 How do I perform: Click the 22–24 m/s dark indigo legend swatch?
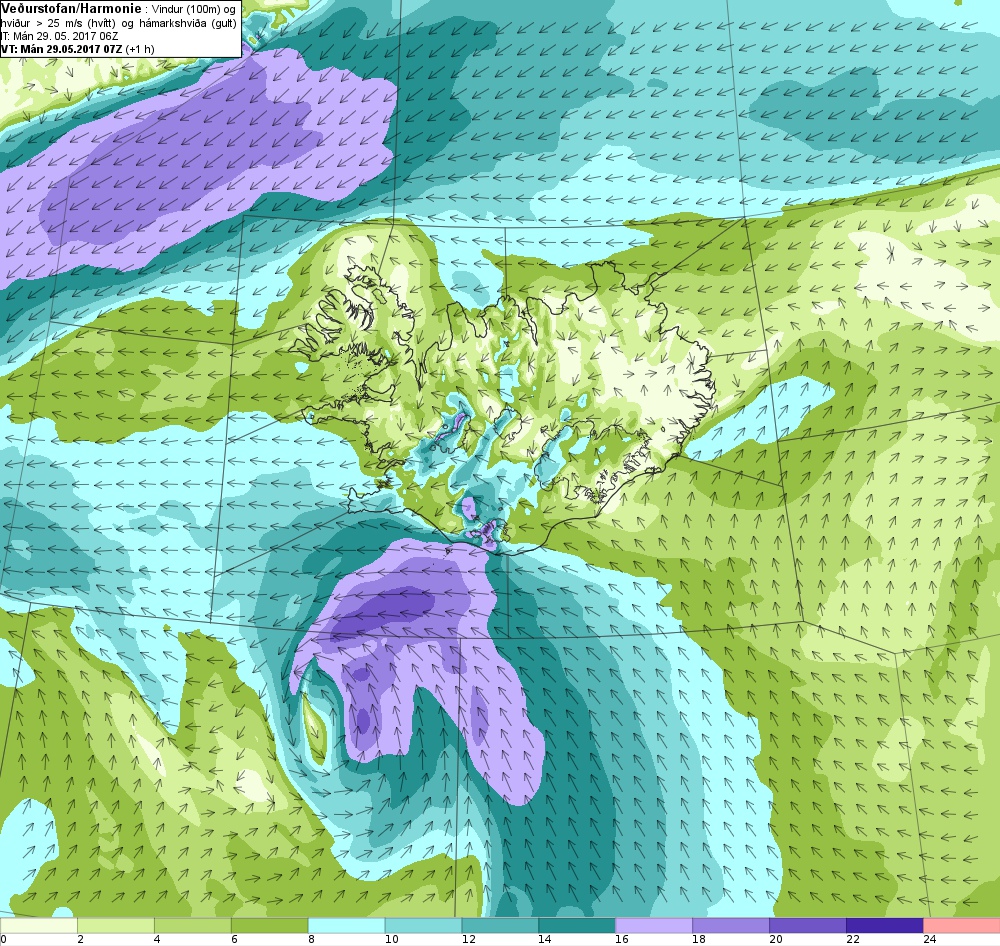click(884, 925)
